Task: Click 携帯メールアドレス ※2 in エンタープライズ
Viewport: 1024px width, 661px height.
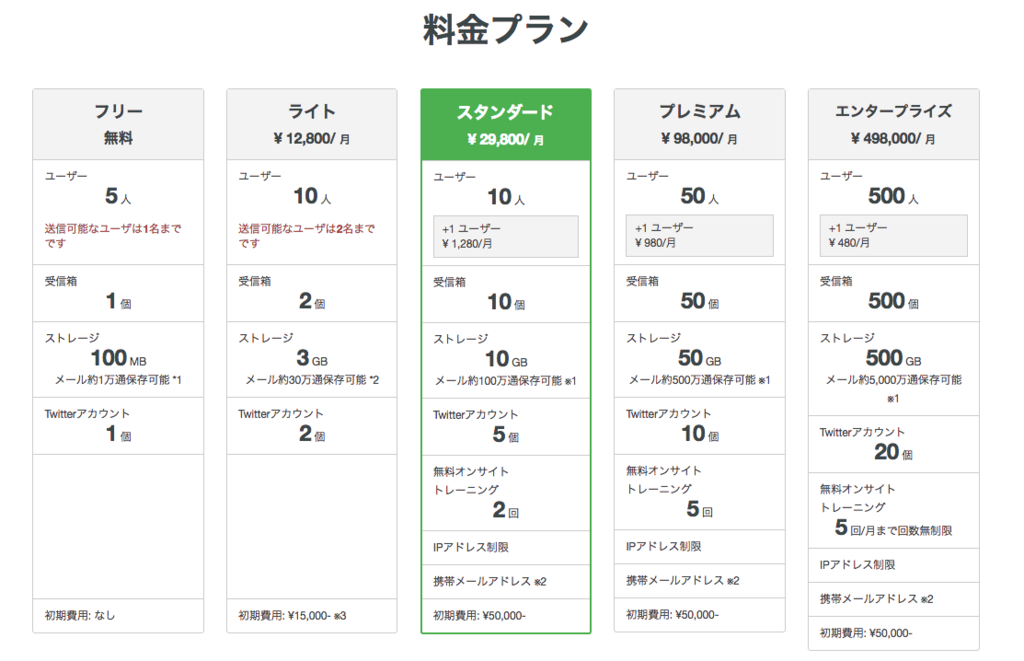Action: pos(876,599)
